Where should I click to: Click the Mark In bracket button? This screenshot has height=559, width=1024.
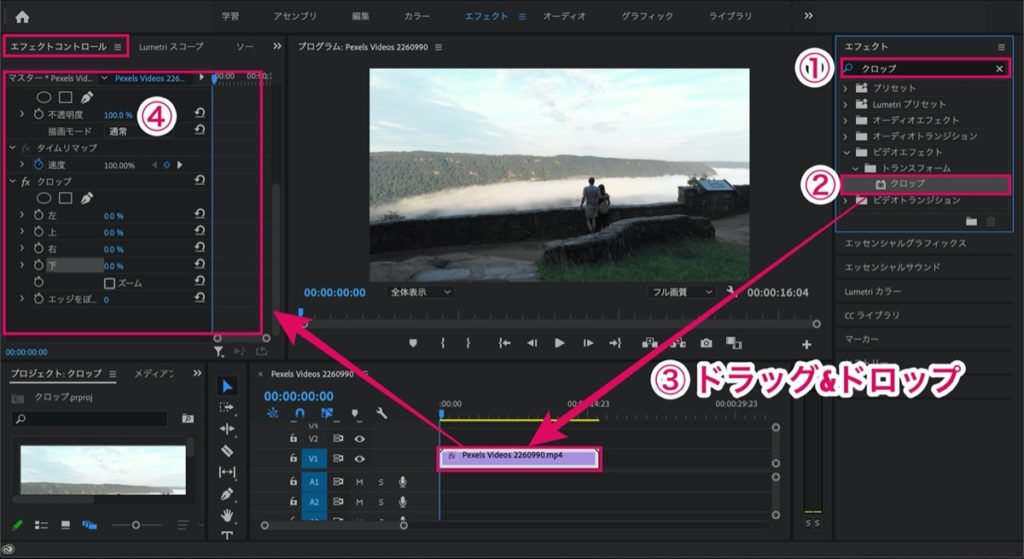pos(443,343)
